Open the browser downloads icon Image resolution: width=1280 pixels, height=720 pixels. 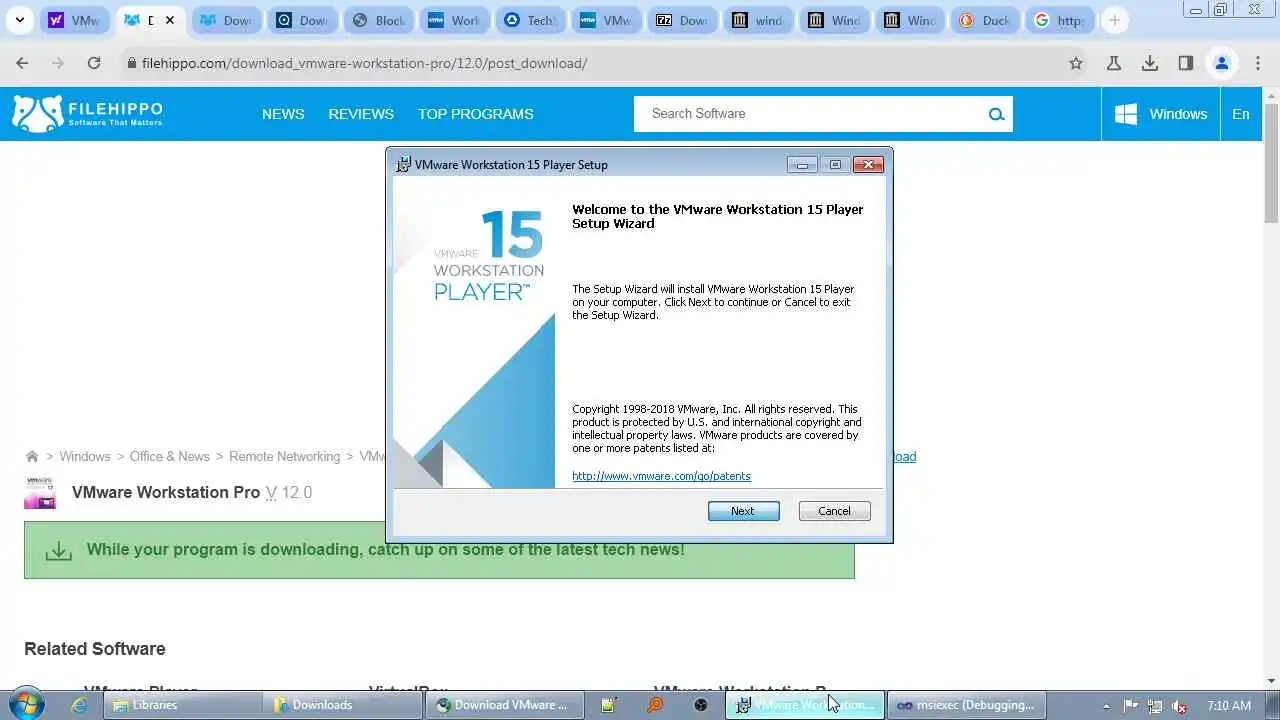point(1150,63)
